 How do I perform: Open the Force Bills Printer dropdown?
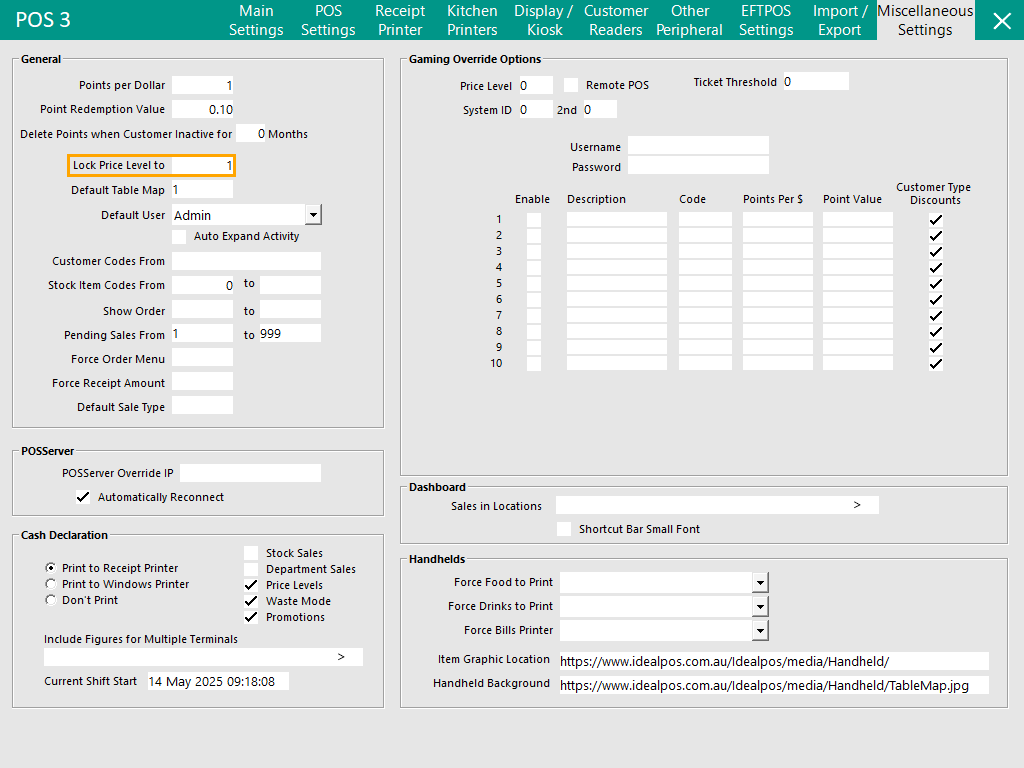[760, 630]
